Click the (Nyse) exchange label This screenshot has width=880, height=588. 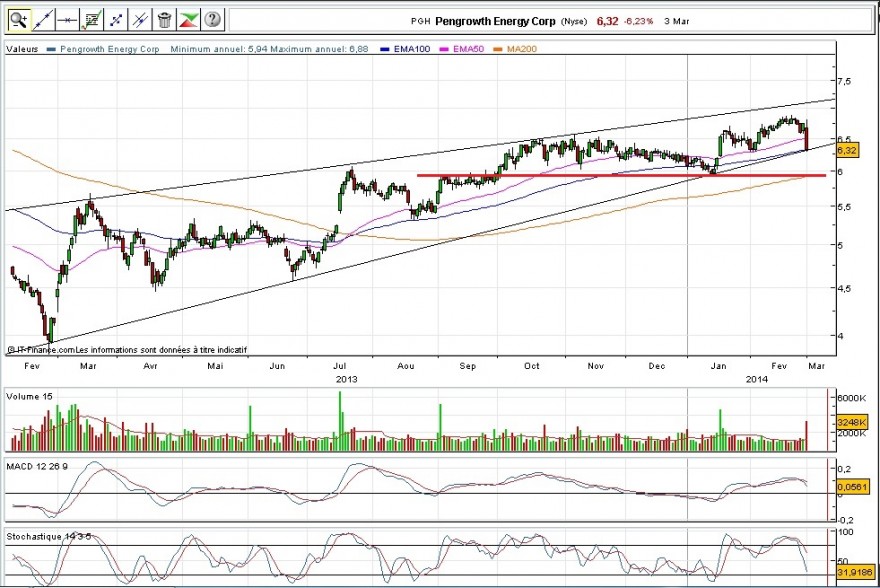(x=574, y=21)
